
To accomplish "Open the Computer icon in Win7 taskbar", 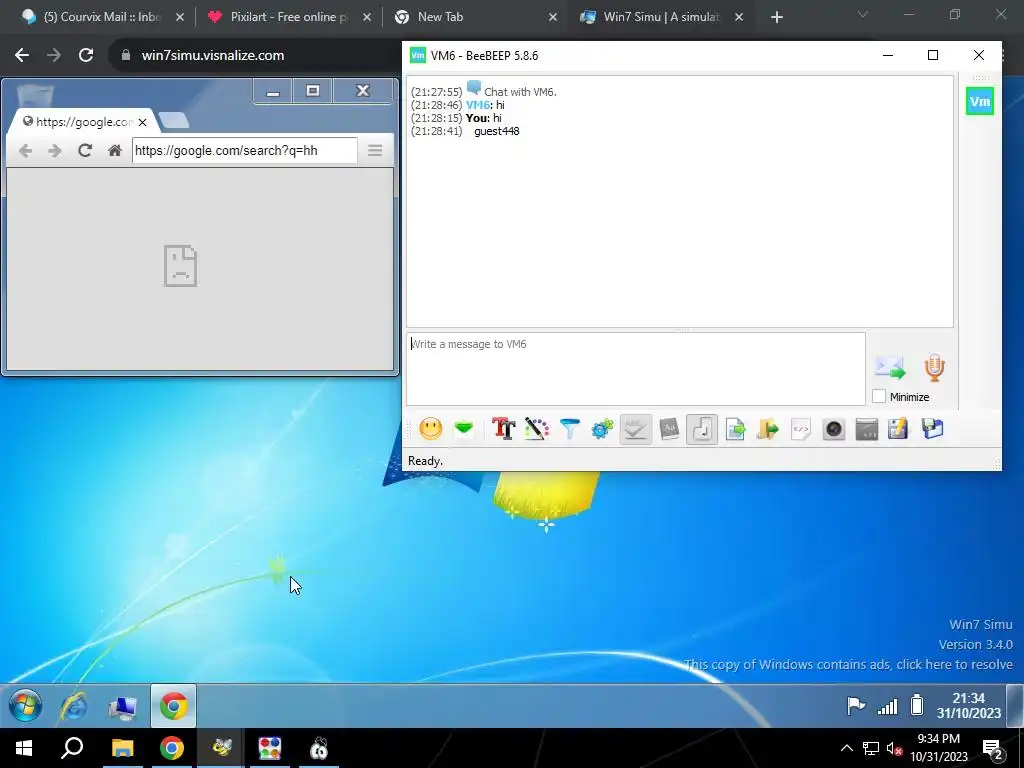I will (123, 706).
